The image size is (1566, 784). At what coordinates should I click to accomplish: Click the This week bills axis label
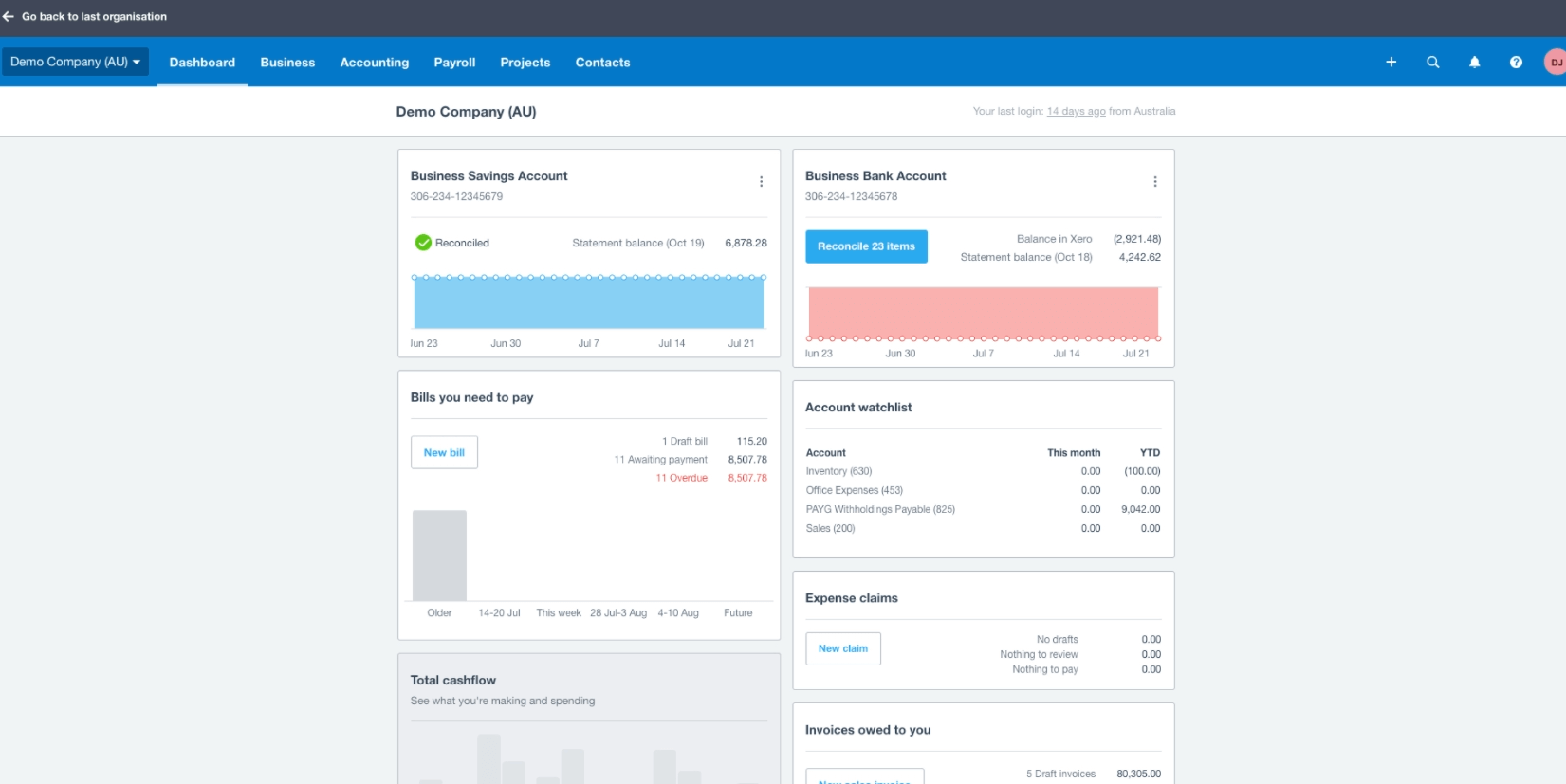[x=559, y=613]
